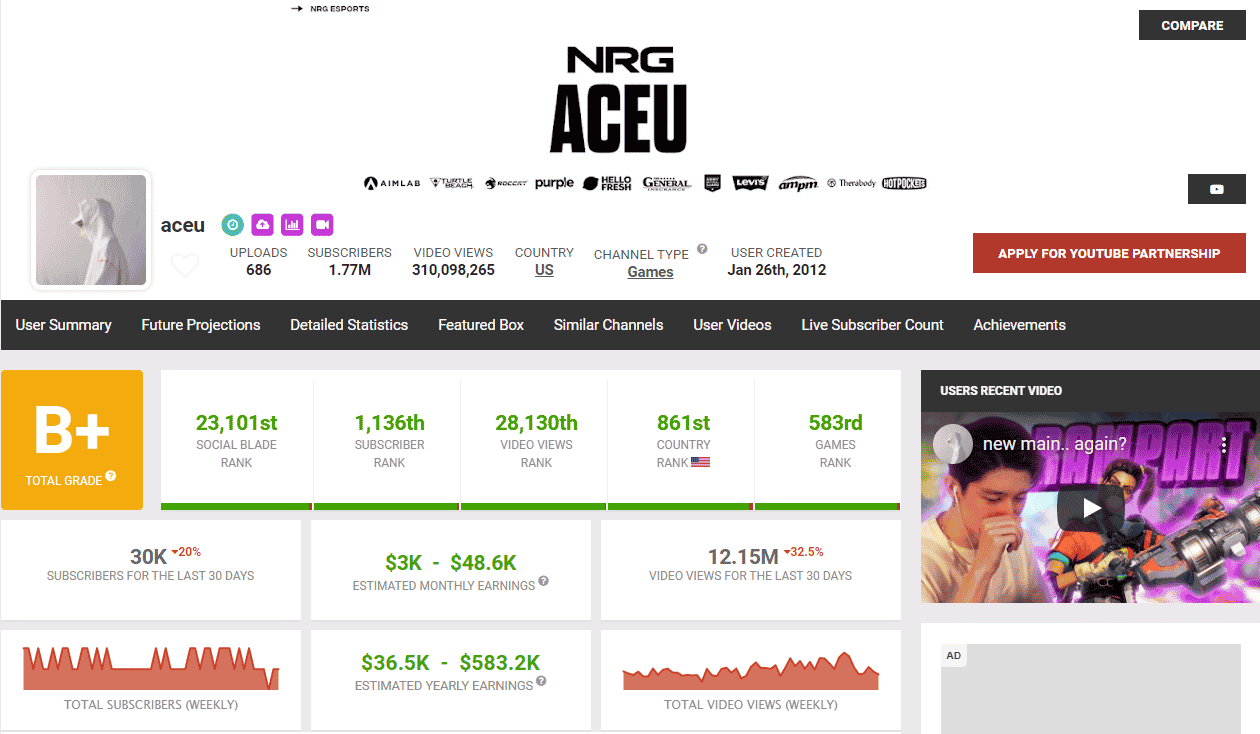
Task: Click the 12.15M video views value
Action: tap(743, 556)
